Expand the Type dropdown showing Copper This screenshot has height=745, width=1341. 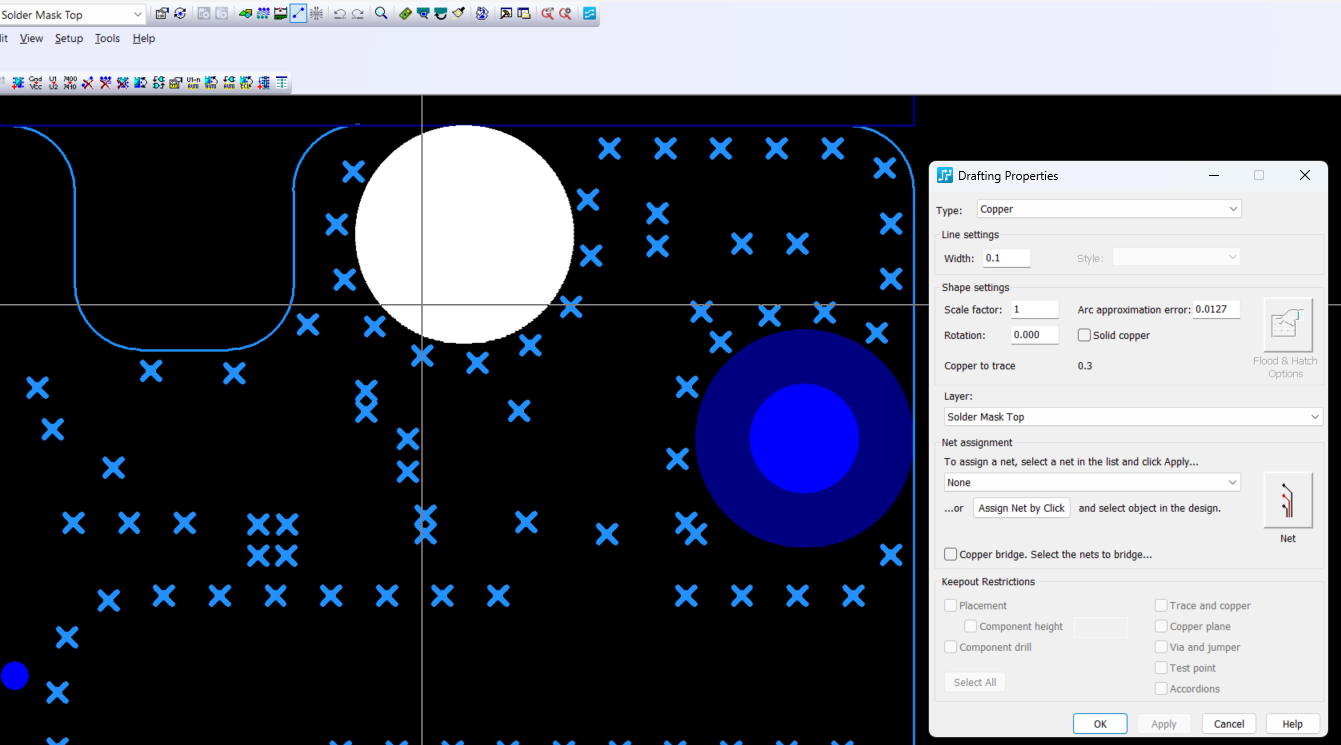coord(1108,209)
